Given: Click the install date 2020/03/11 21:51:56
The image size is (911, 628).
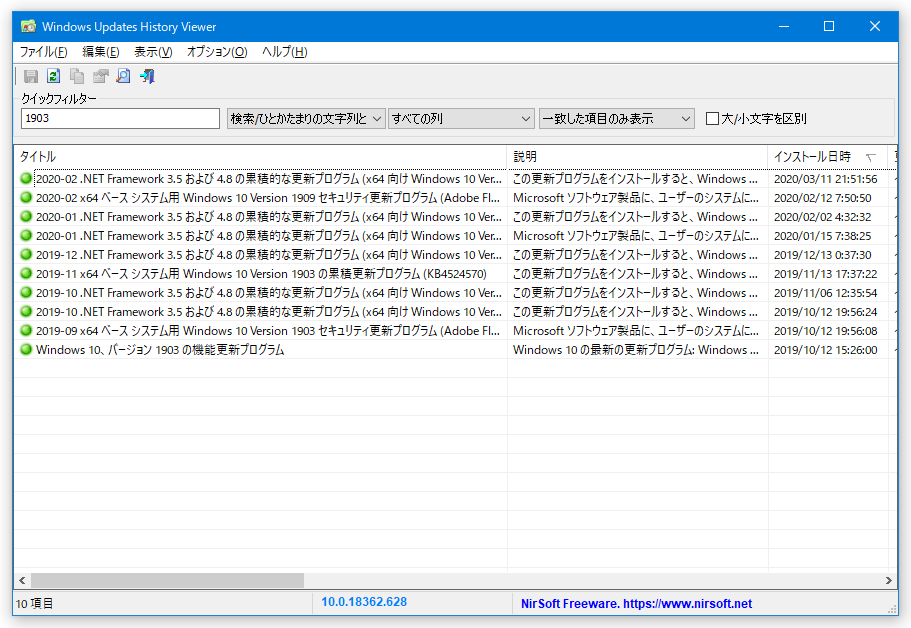Looking at the screenshot, I should [826, 179].
